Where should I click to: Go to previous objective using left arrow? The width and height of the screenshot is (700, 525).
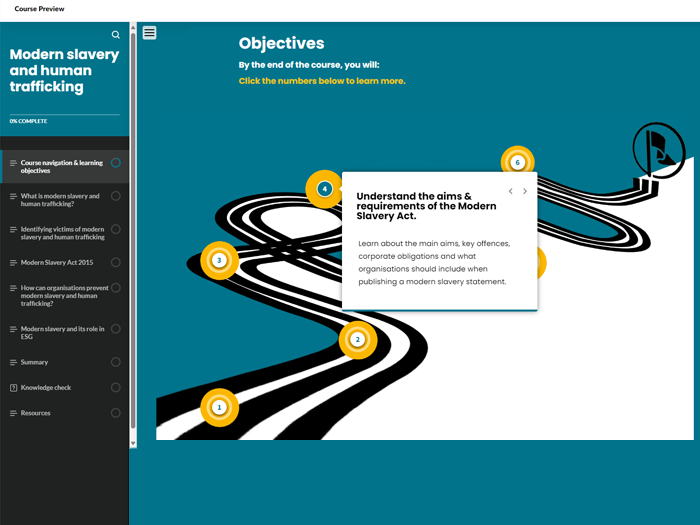coord(511,191)
